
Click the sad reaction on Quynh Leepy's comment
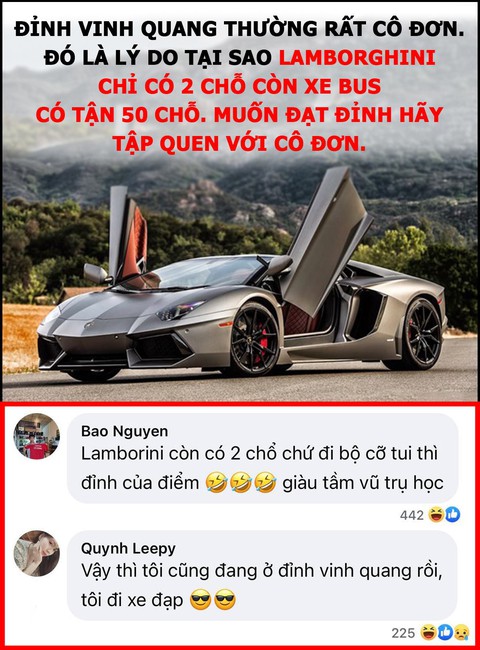(x=461, y=632)
